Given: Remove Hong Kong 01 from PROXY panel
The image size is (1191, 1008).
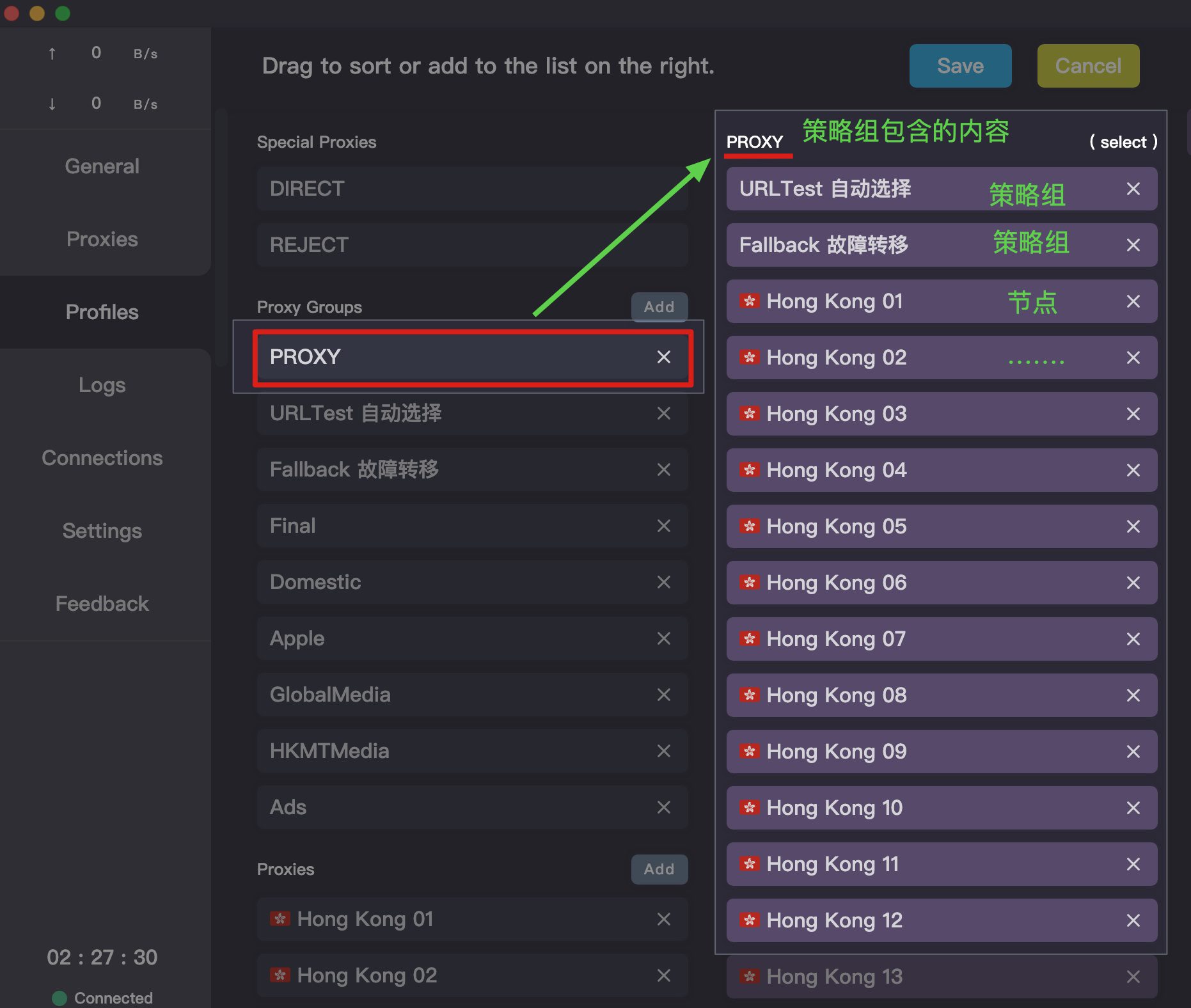Looking at the screenshot, I should tap(1133, 301).
